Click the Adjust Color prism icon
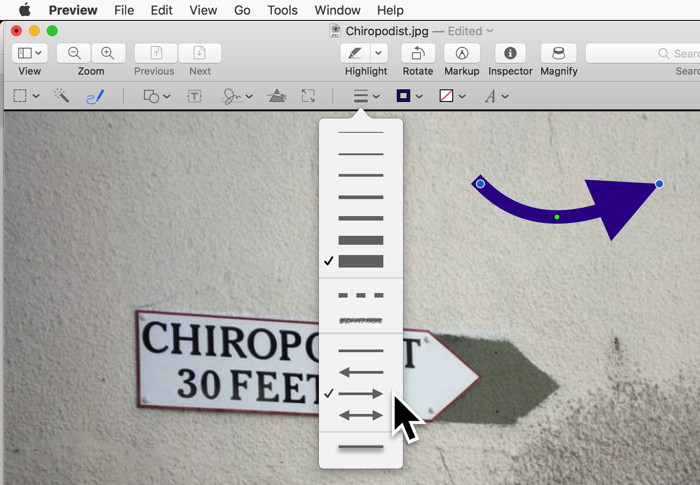 pyautogui.click(x=277, y=96)
